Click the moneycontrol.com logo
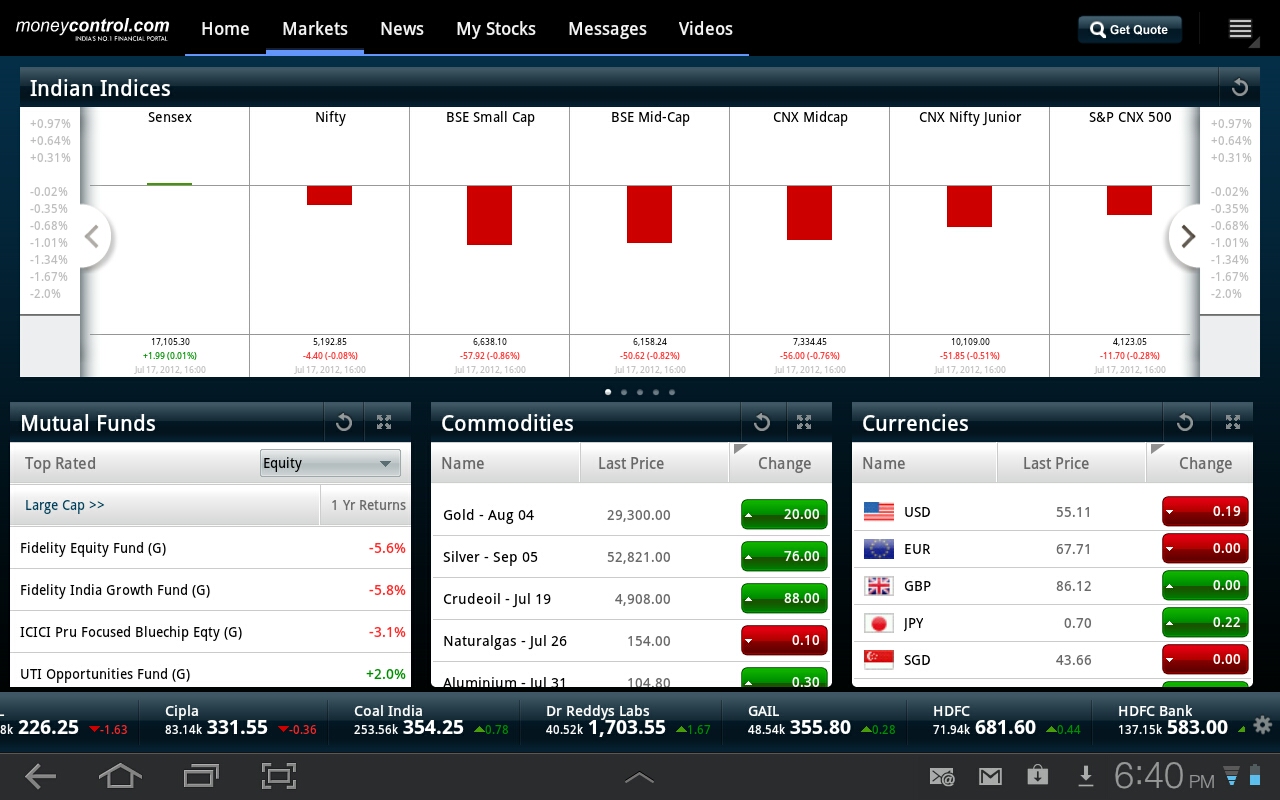1280x800 pixels. [92, 29]
